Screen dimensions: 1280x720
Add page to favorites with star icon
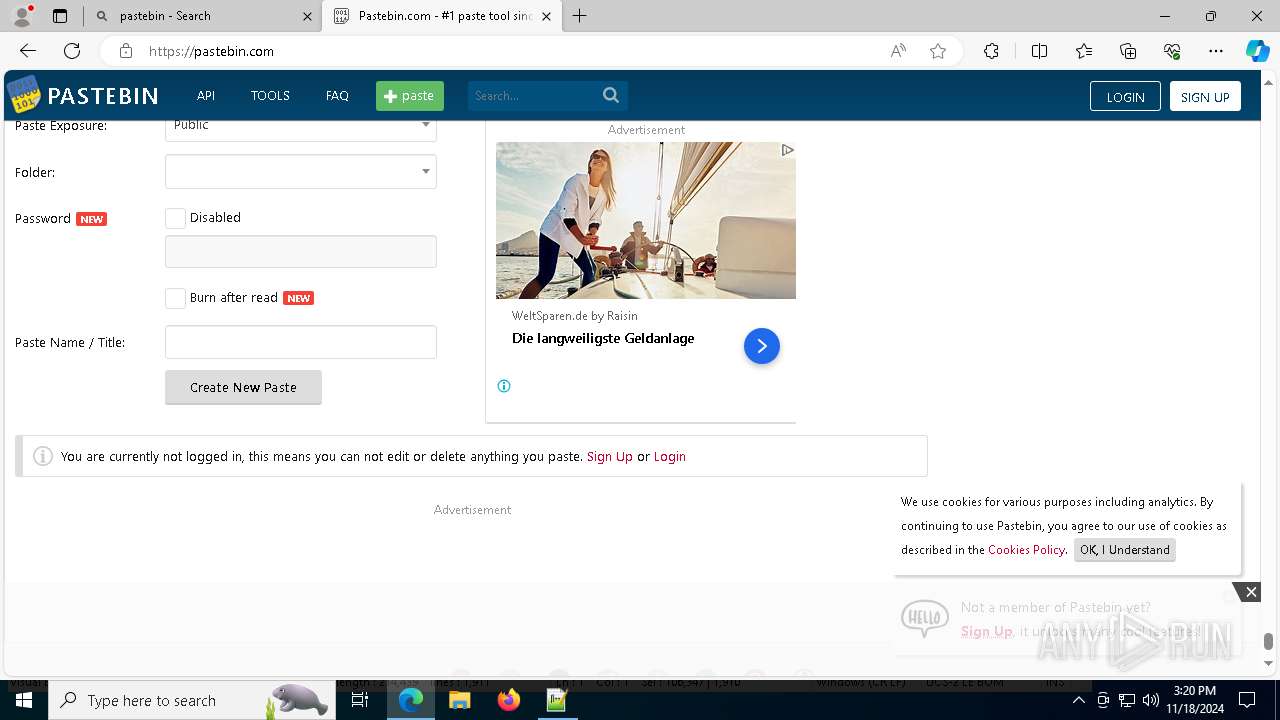pyautogui.click(x=938, y=51)
